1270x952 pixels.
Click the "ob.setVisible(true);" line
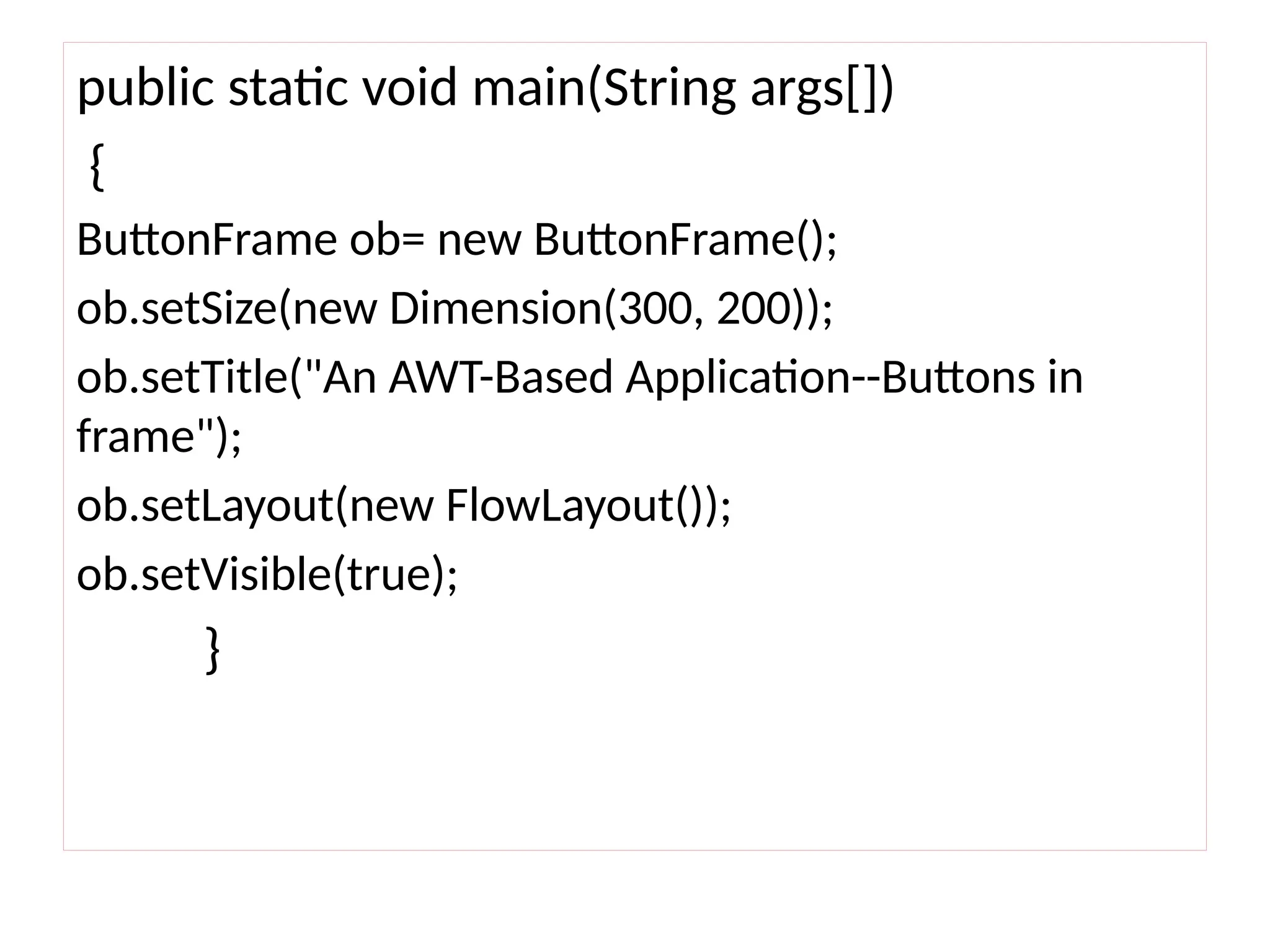pyautogui.click(x=267, y=574)
